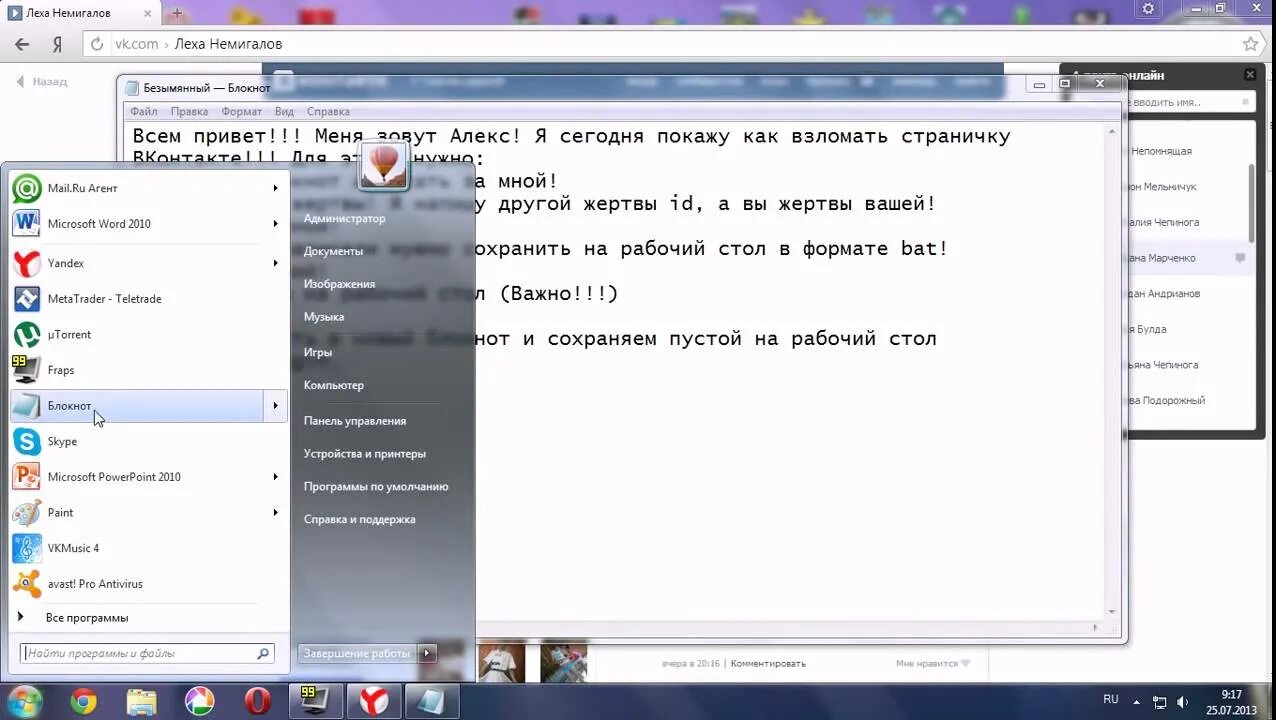Launch MetaTrader - Teletrade icon
The height and width of the screenshot is (720, 1276).
point(27,299)
